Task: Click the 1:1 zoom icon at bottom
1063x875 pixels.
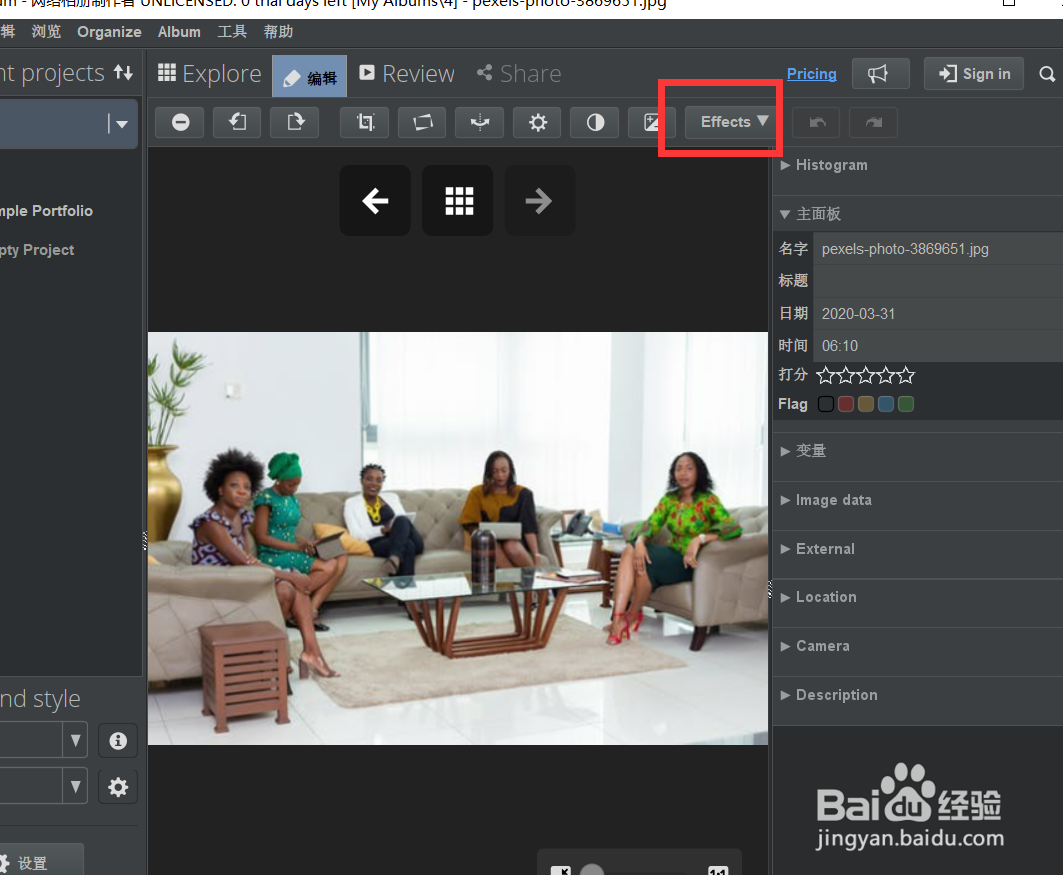Action: 718,870
